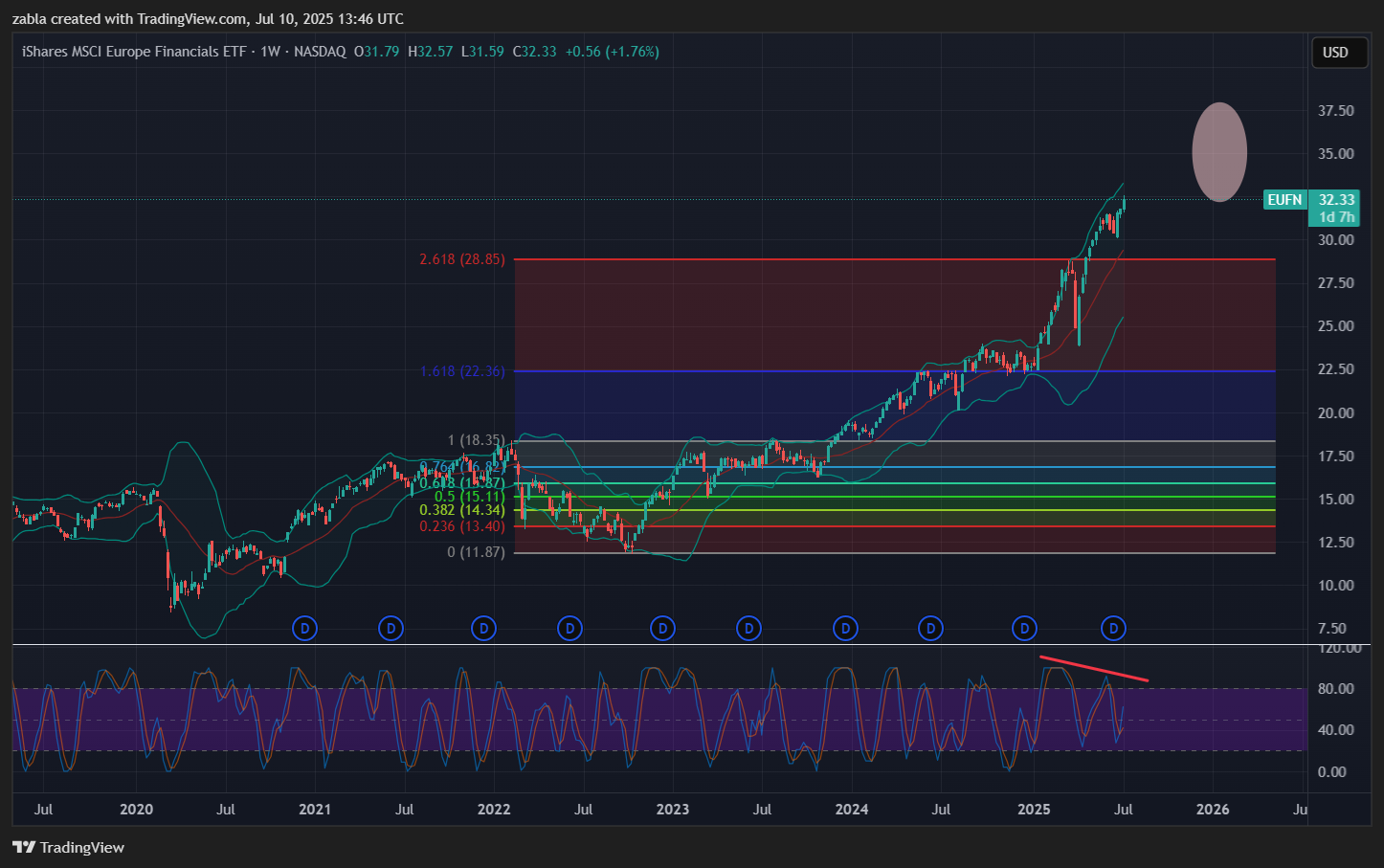Image resolution: width=1384 pixels, height=868 pixels.
Task: Click the dividend marker near July 2022
Action: [x=570, y=629]
